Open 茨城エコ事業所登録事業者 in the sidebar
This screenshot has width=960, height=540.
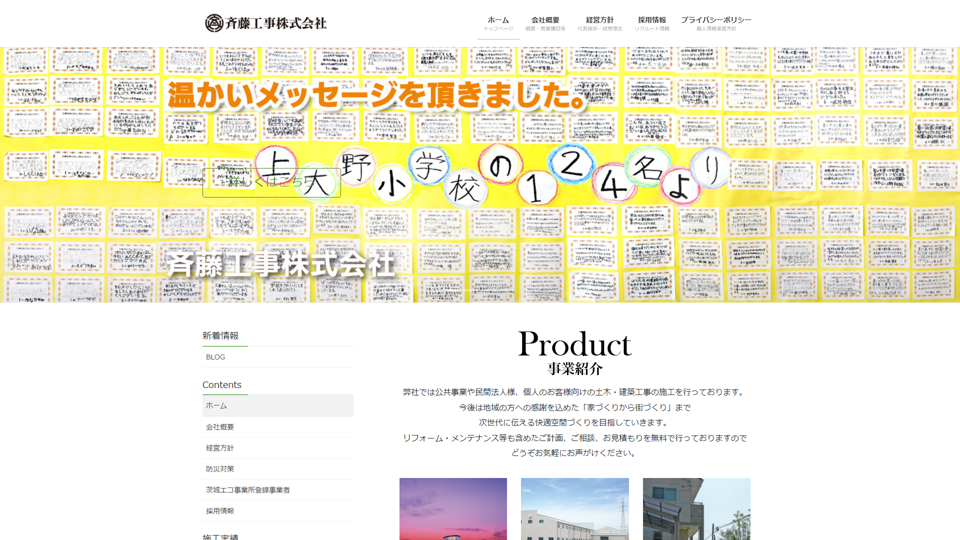(248, 490)
